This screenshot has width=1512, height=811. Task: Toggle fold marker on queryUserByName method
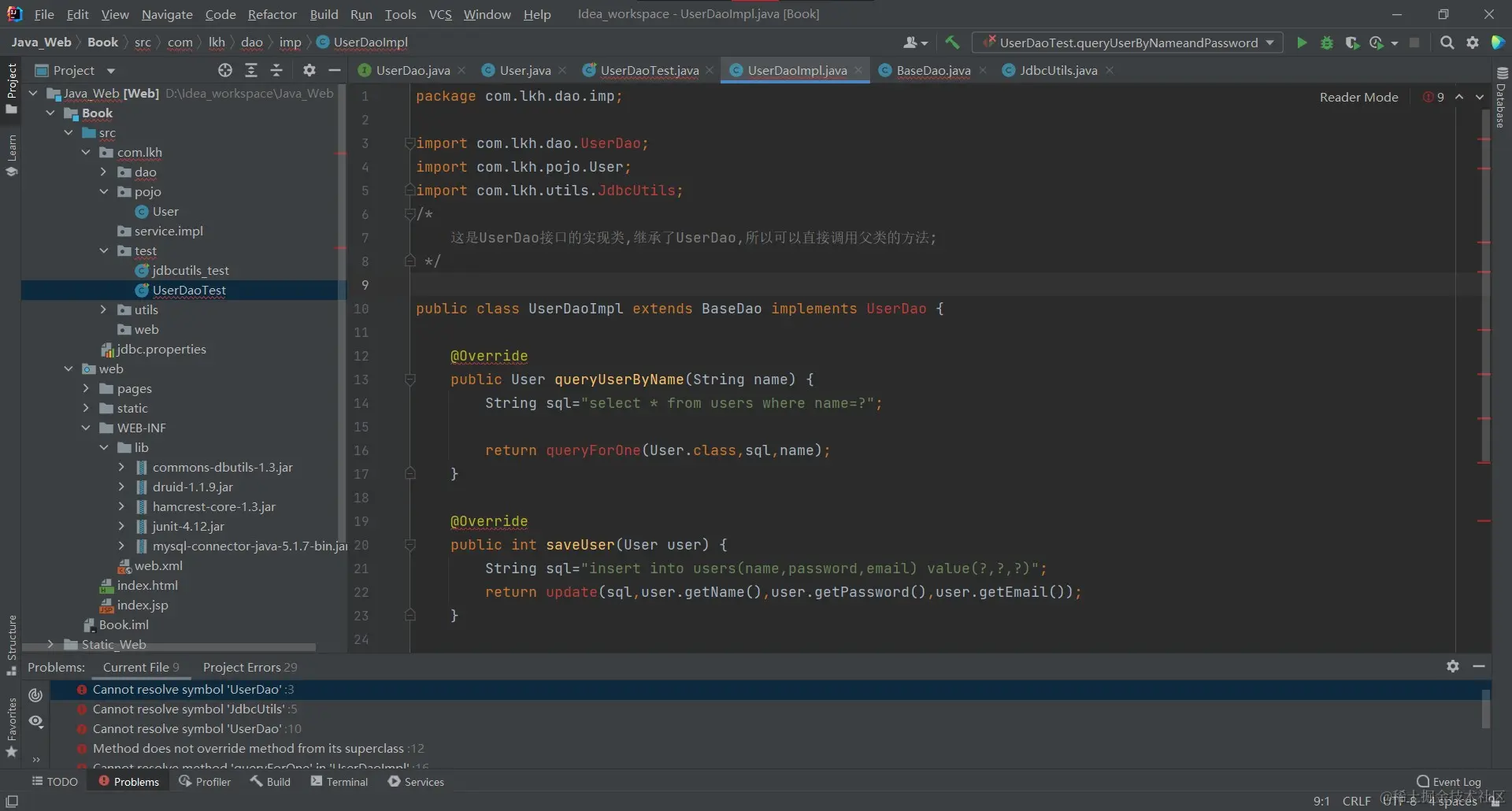click(x=409, y=380)
